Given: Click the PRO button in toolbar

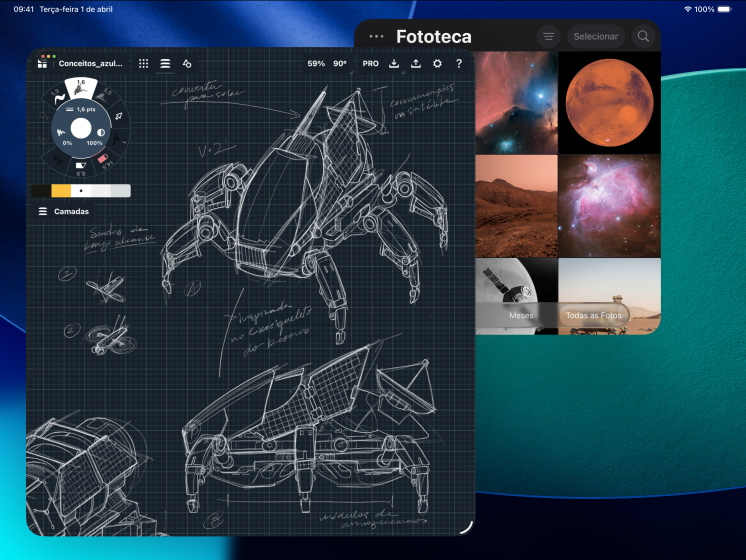Looking at the screenshot, I should pos(370,63).
